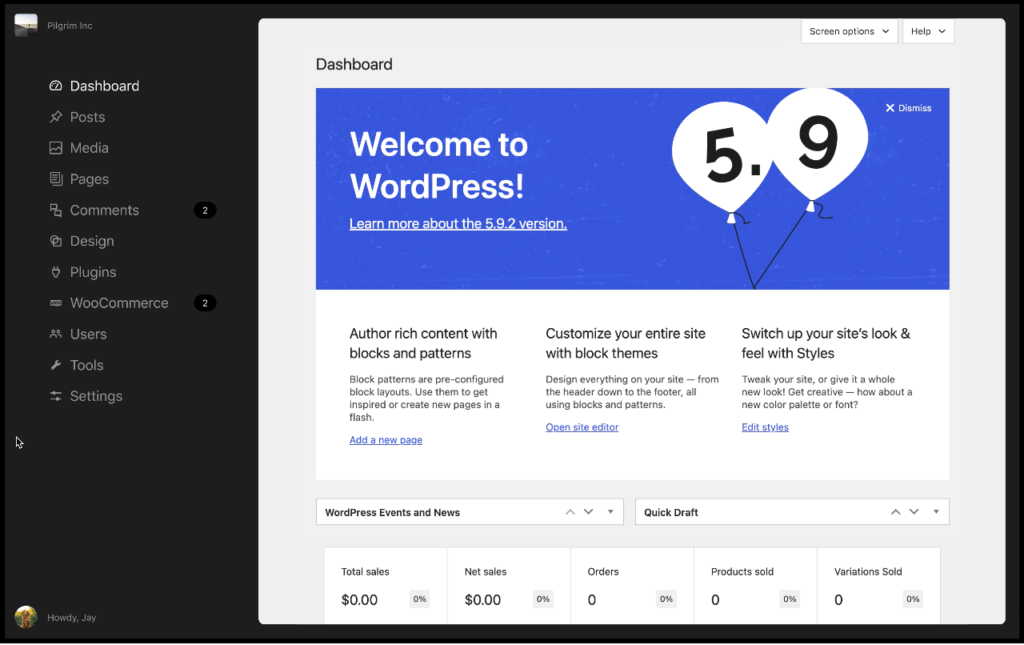
Task: Click the Pilgrim Inc site logo thumbnail
Action: pos(26,25)
